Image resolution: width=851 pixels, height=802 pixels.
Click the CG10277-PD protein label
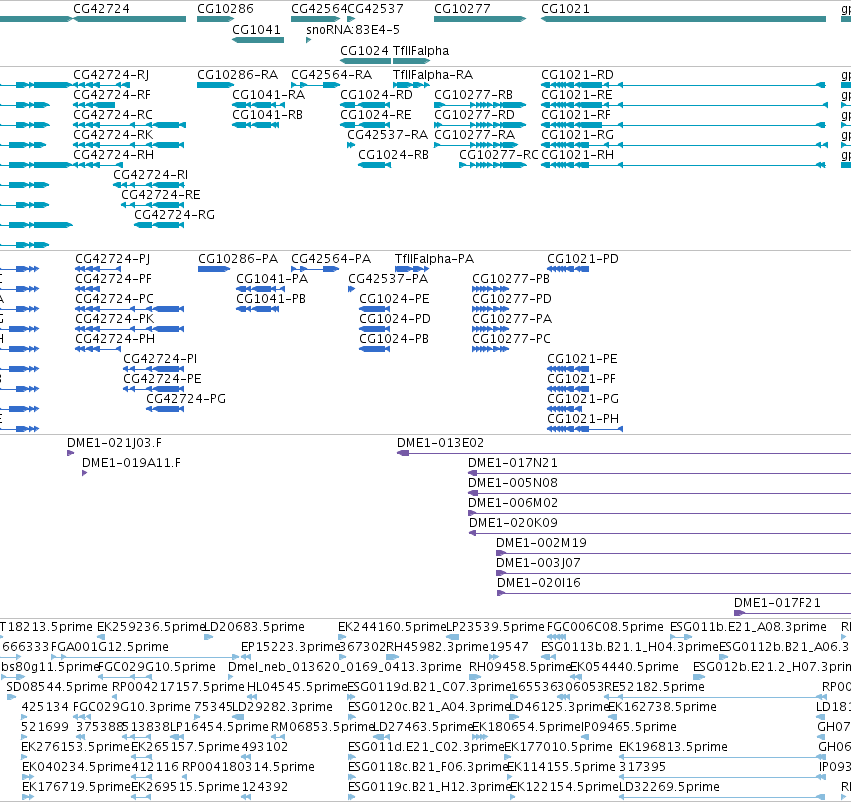point(512,299)
